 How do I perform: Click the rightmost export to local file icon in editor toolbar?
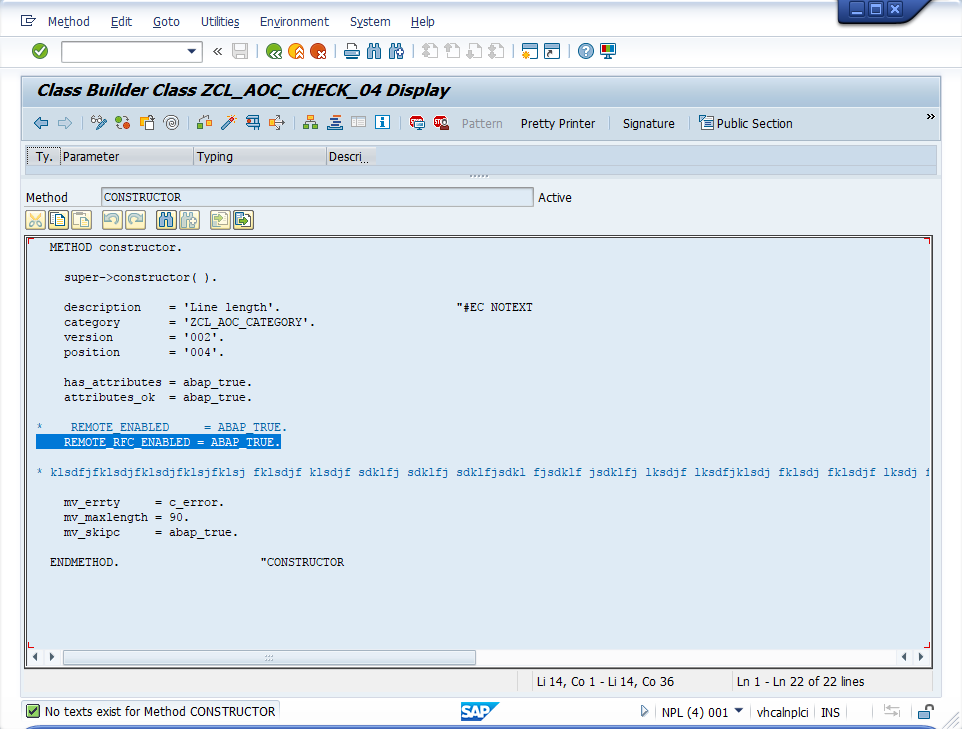(244, 220)
